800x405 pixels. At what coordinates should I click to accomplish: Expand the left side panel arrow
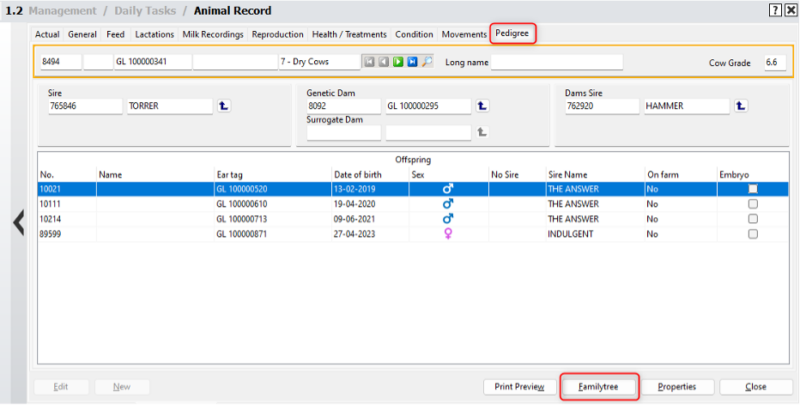17,222
